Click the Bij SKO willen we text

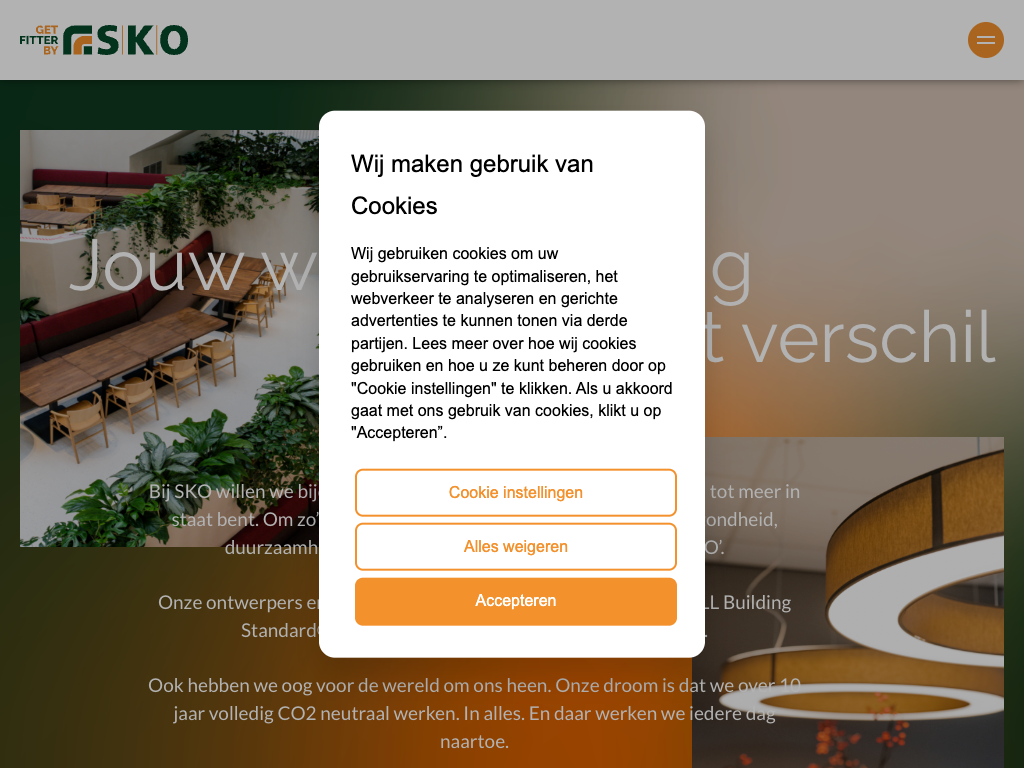coord(232,491)
